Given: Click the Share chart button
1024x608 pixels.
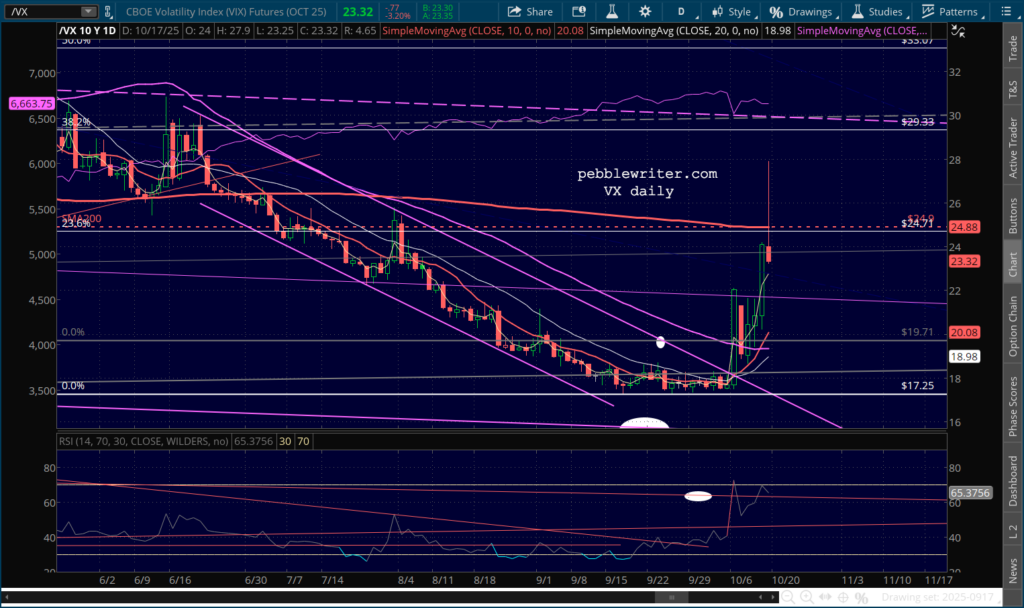Looking at the screenshot, I should click(530, 12).
